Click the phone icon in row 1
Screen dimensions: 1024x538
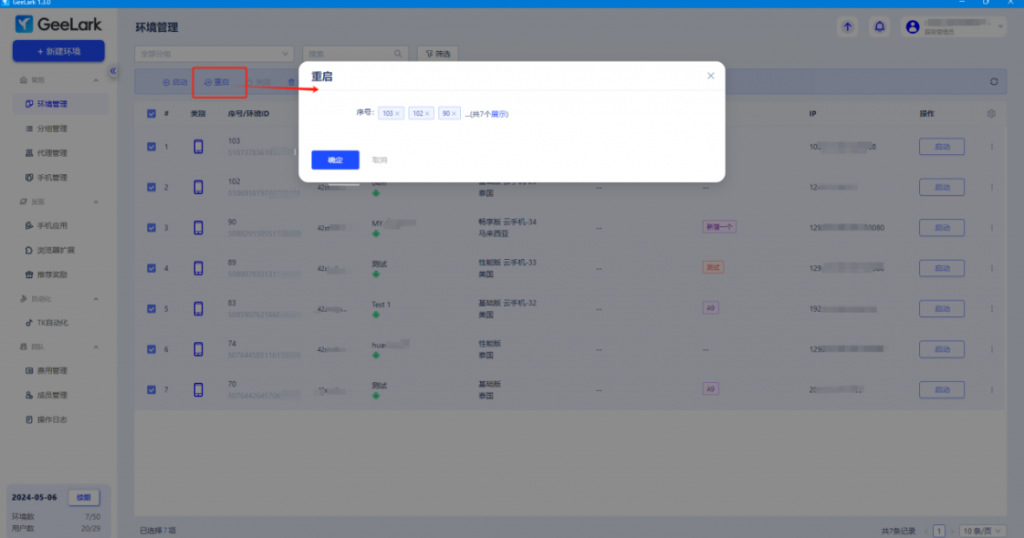[198, 147]
